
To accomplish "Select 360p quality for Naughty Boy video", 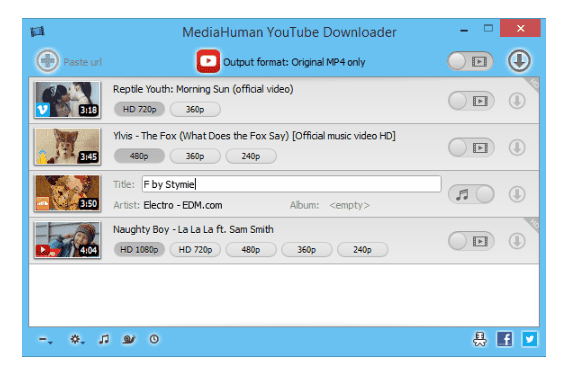I will tap(307, 249).
